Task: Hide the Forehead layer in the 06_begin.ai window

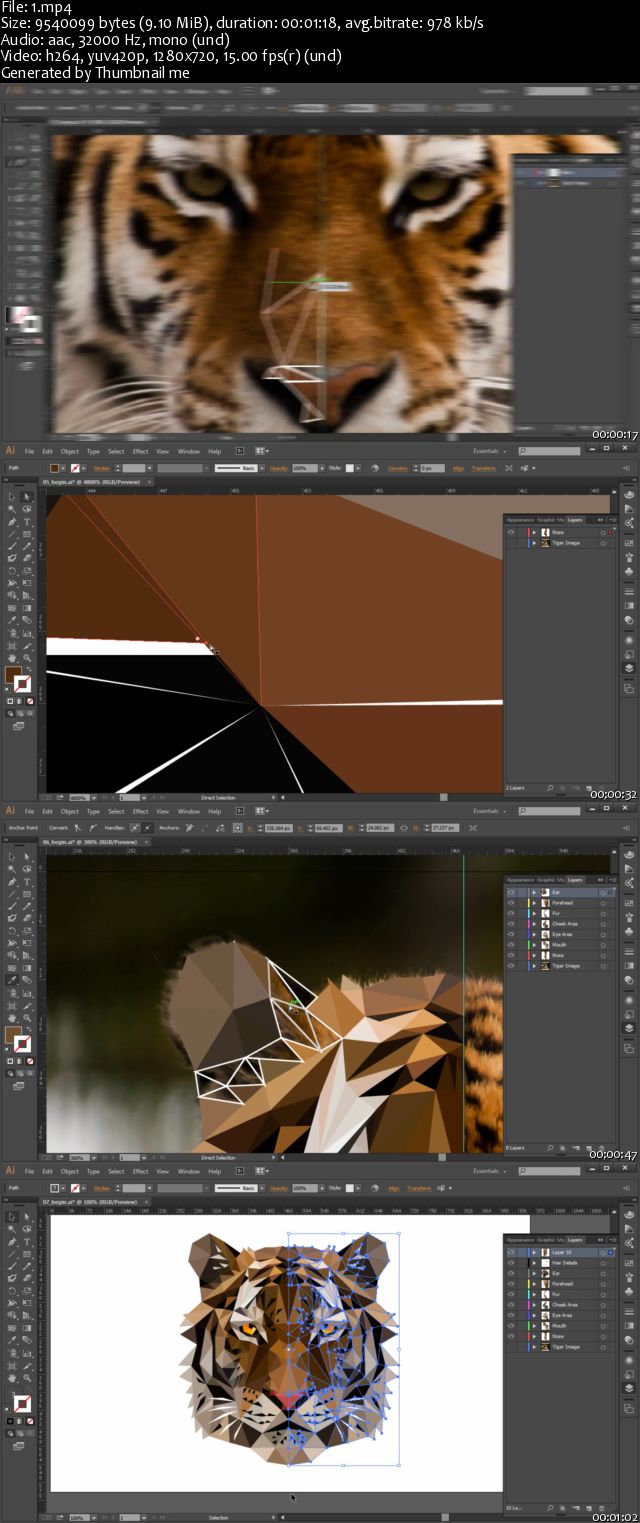Action: pyautogui.click(x=511, y=903)
